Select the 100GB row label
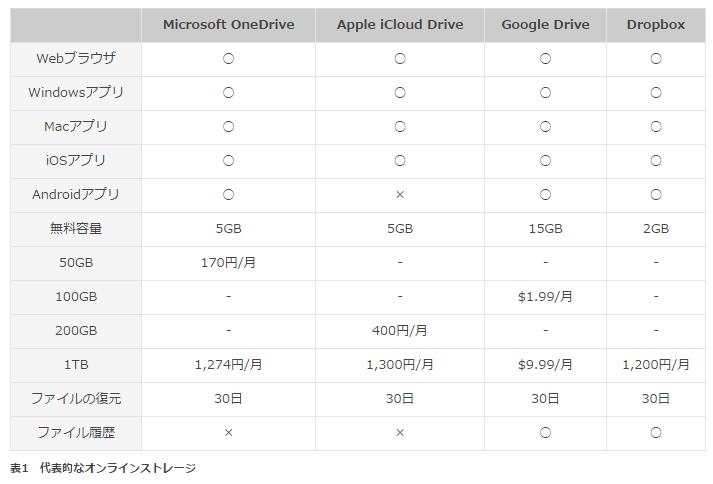 (76, 297)
